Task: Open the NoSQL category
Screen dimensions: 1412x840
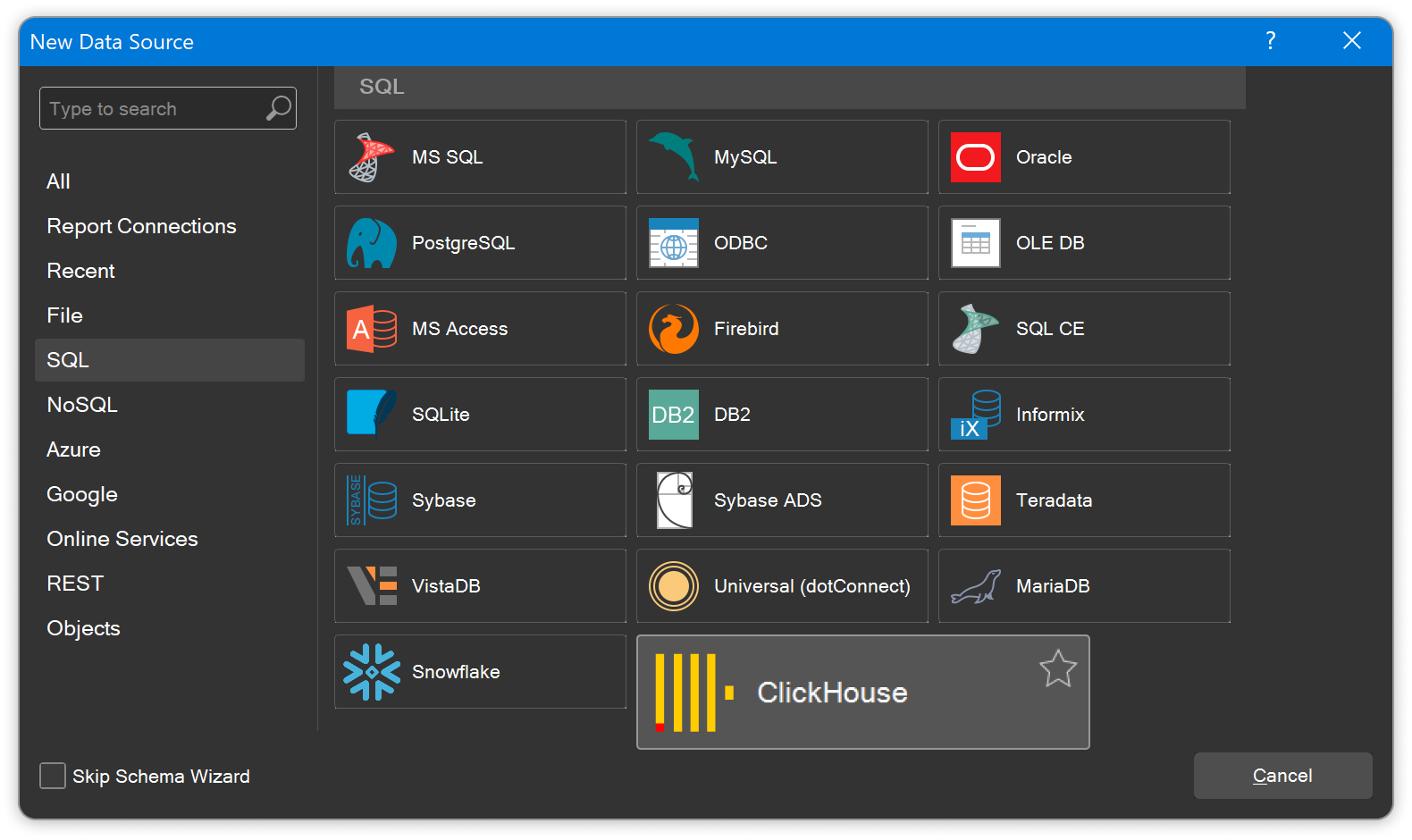Action: tap(82, 405)
